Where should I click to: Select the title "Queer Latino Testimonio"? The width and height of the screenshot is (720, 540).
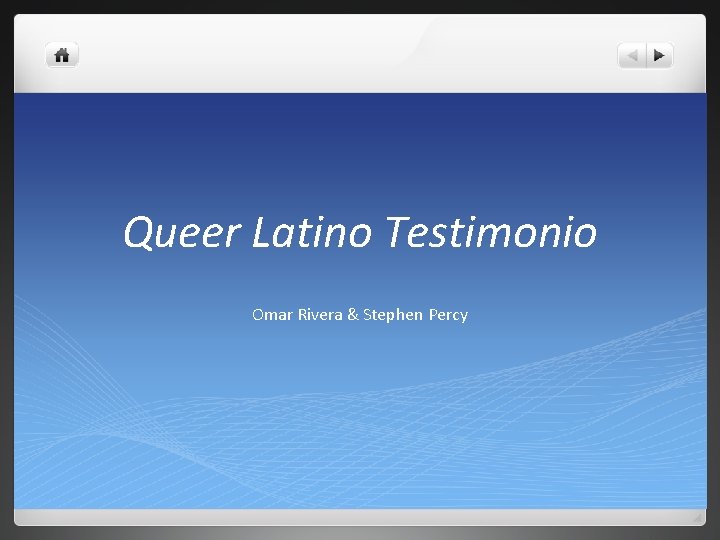(x=360, y=232)
